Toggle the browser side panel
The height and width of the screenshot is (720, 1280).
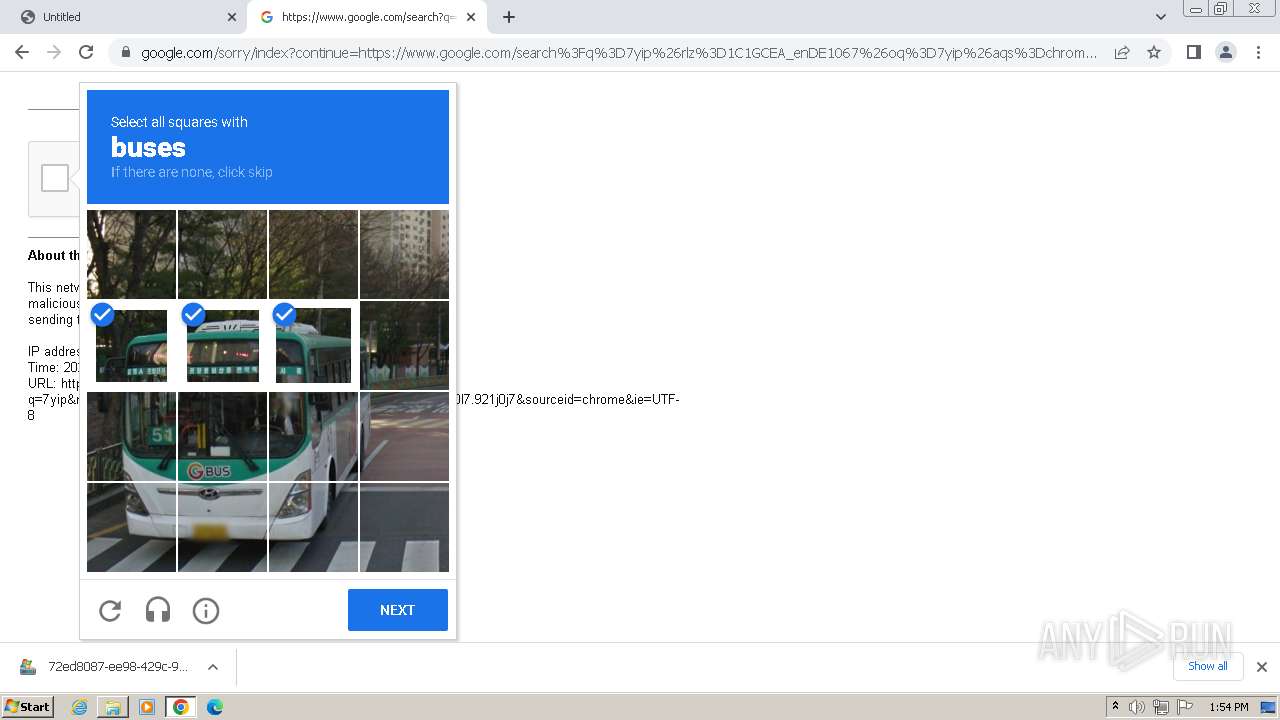(x=1194, y=52)
